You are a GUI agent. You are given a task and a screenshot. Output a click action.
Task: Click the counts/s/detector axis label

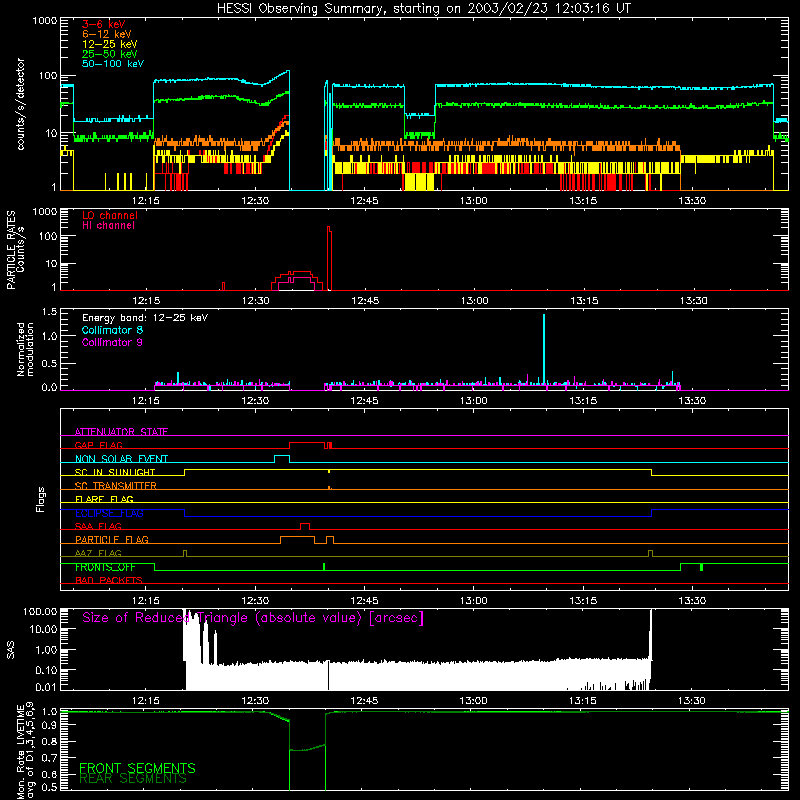click(21, 104)
